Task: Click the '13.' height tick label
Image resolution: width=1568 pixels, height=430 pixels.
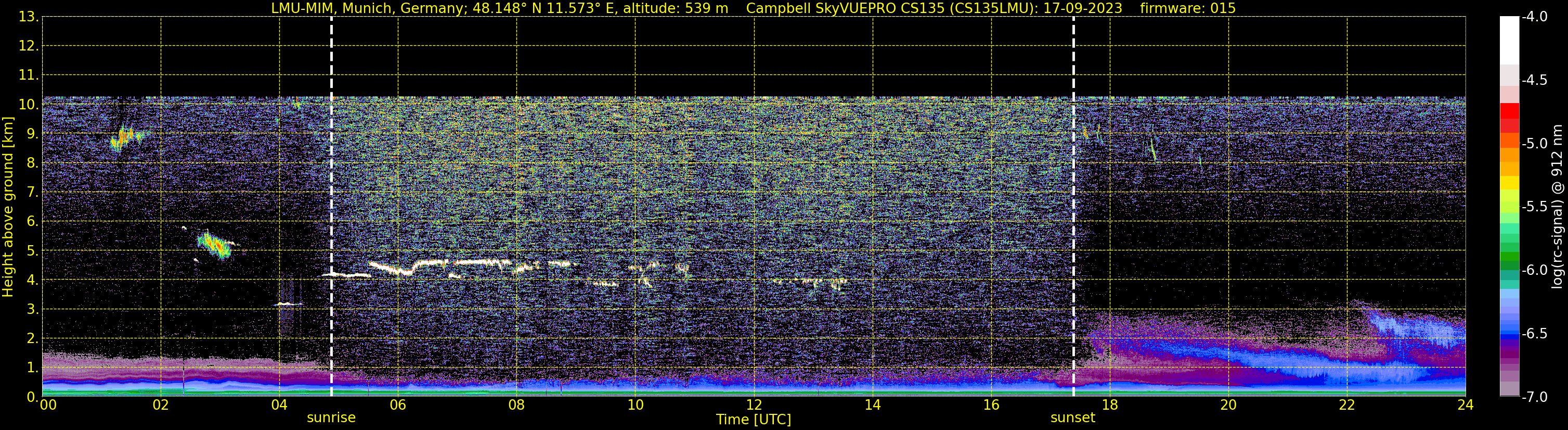Action: click(29, 17)
